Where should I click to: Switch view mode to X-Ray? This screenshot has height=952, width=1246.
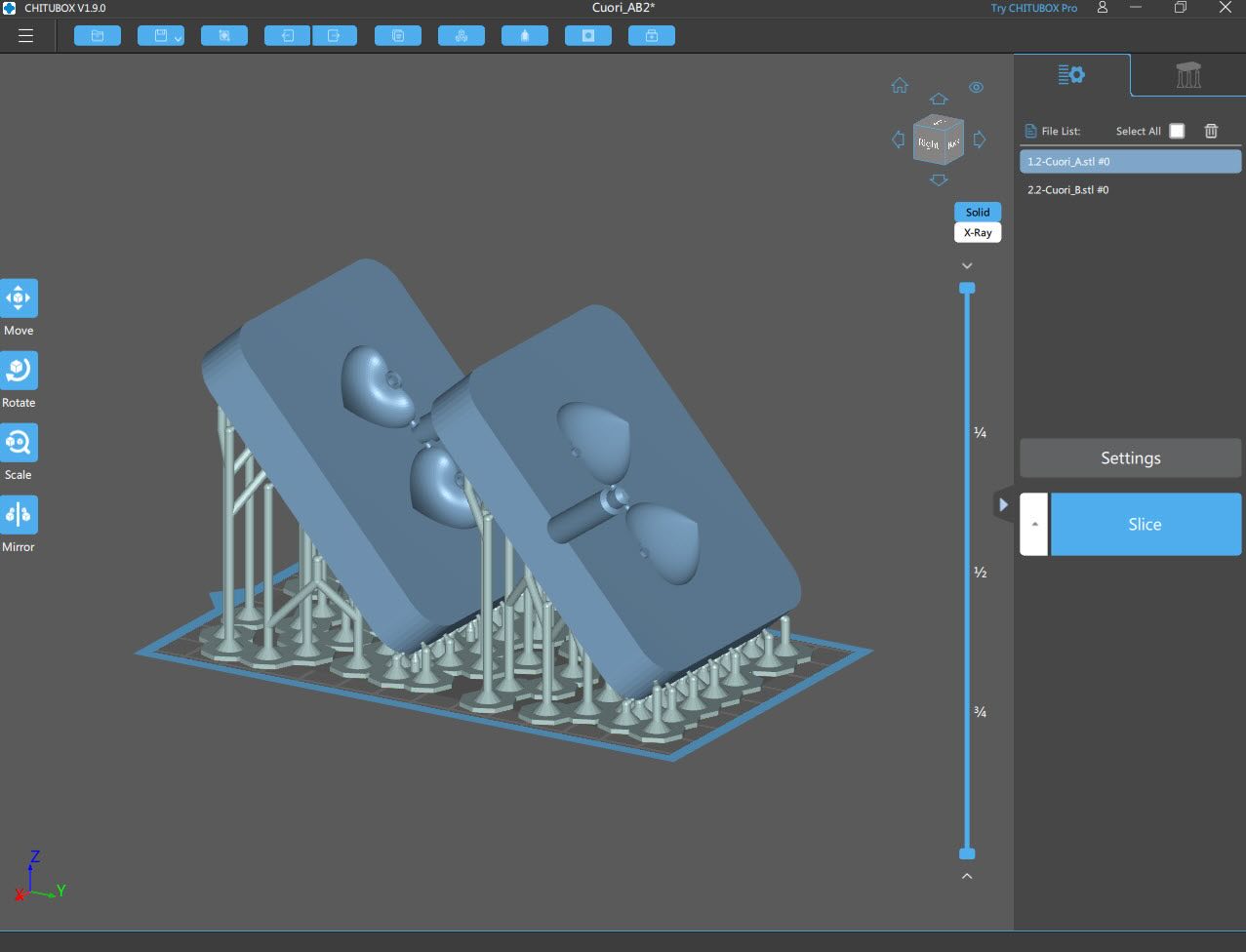point(977,233)
